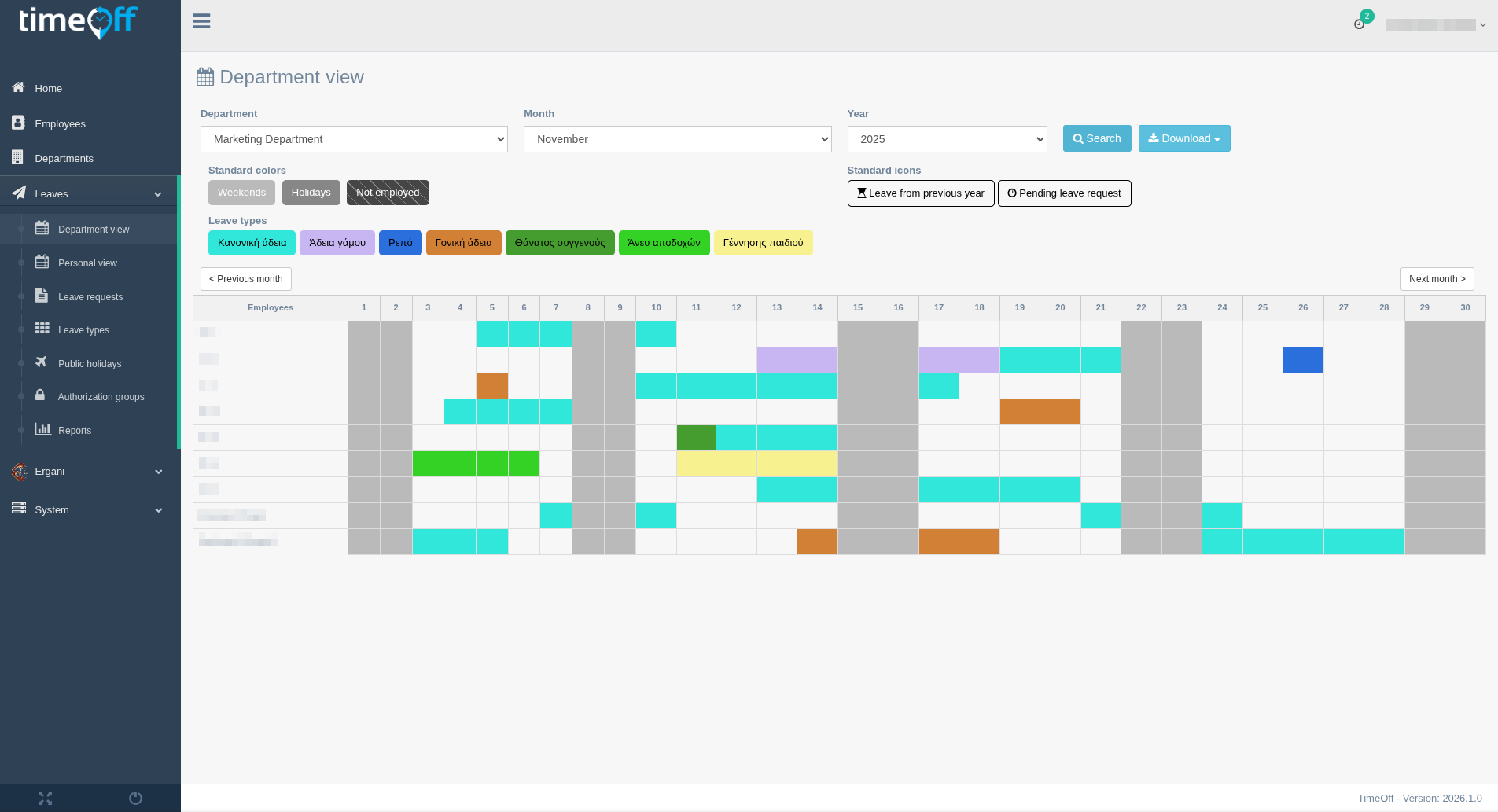The width and height of the screenshot is (1498, 812).
Task: Select the Public holidays sidebar icon
Action: click(x=40, y=362)
